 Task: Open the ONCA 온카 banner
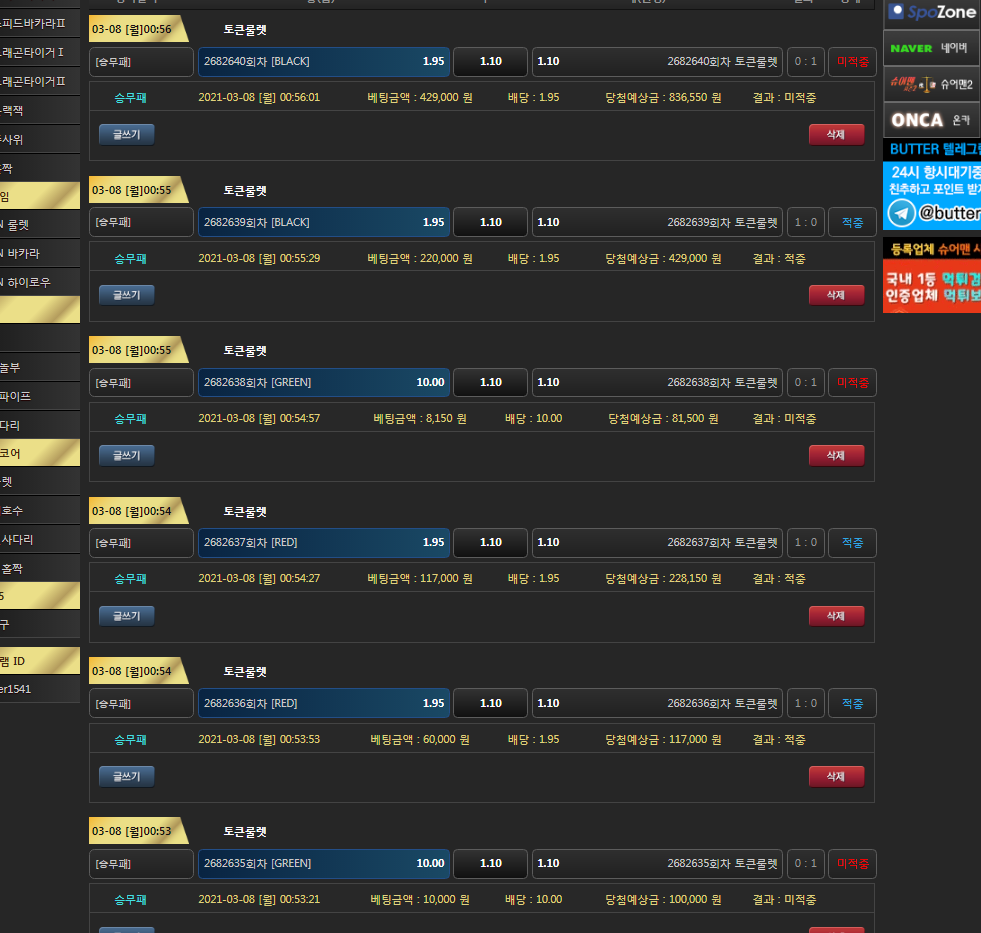tap(932, 120)
